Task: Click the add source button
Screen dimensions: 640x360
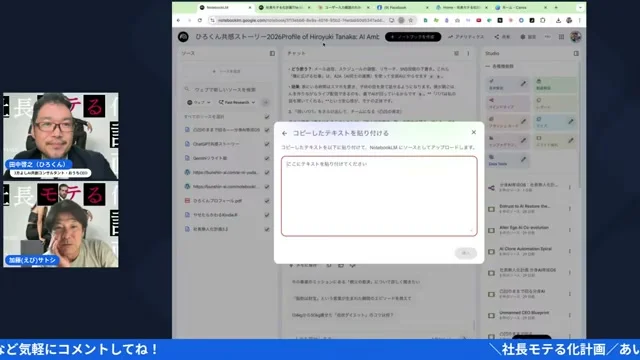Action: (x=227, y=71)
